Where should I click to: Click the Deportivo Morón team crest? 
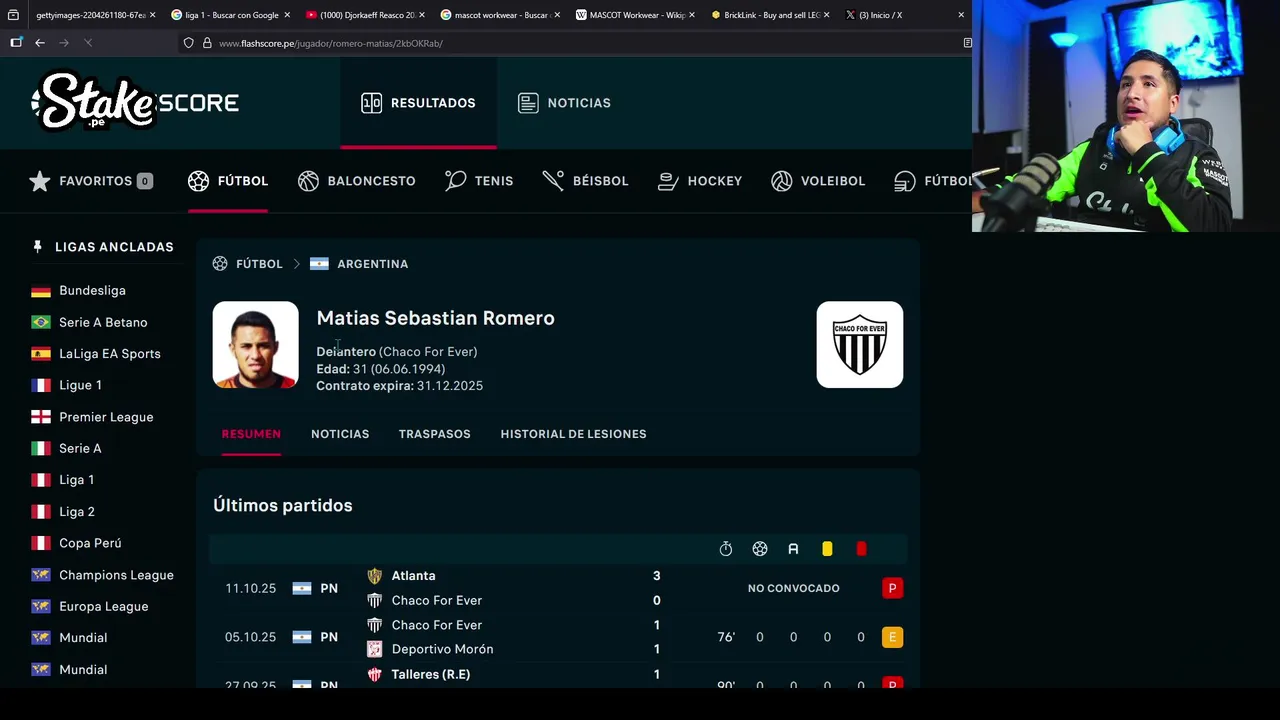click(374, 649)
